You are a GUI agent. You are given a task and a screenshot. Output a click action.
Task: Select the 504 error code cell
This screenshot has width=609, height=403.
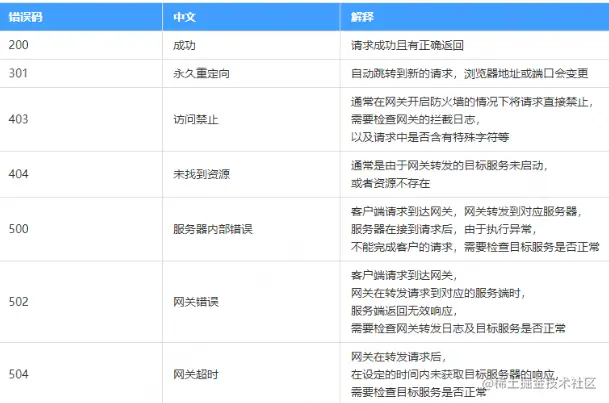[81, 373]
